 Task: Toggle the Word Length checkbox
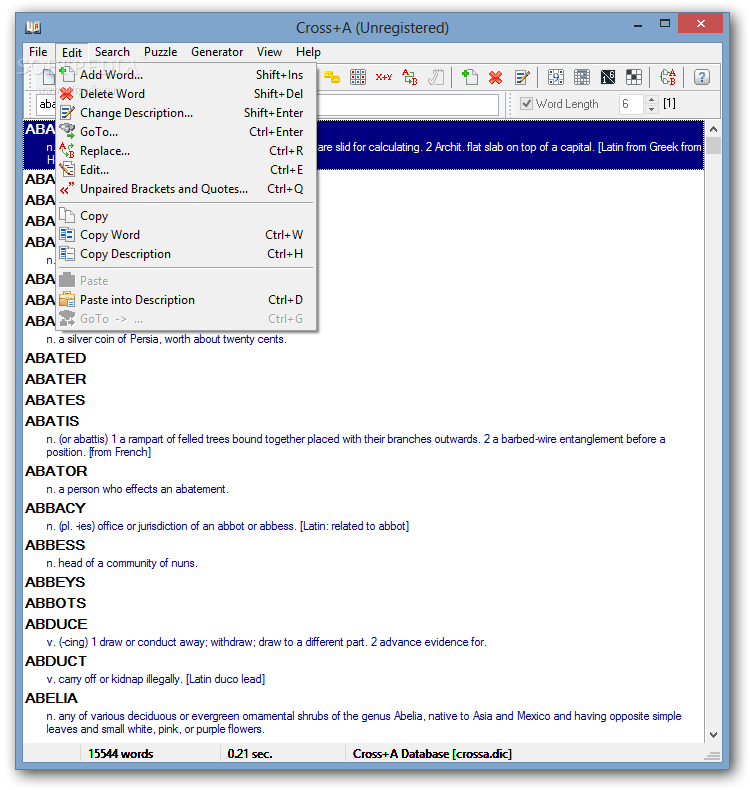(x=526, y=103)
